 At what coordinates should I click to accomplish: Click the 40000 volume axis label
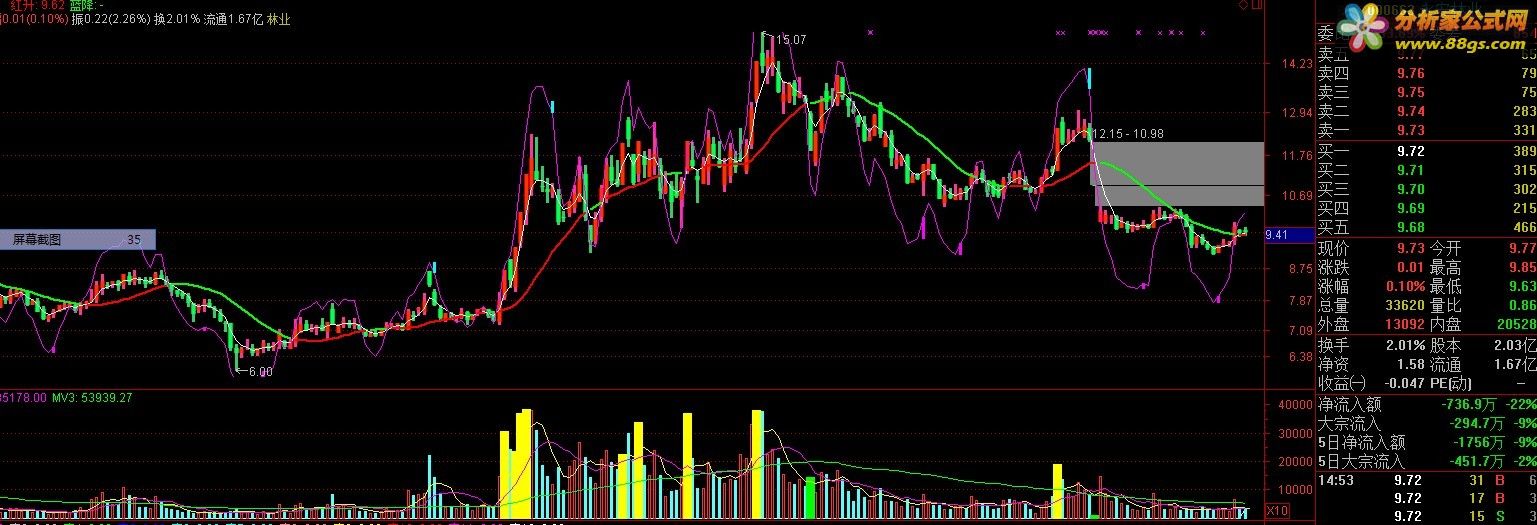tap(1295, 405)
